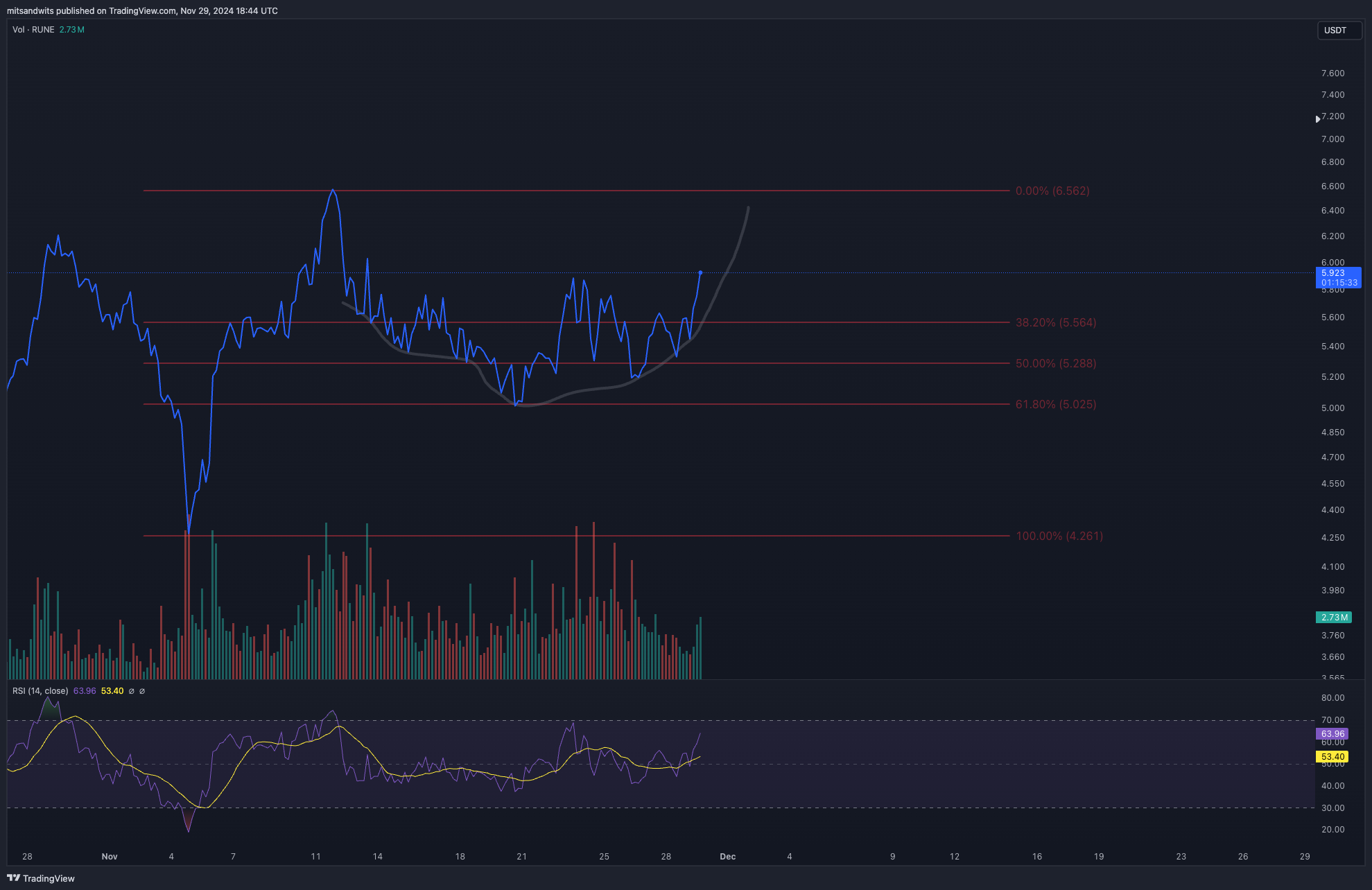Click the 3.760 price axis label

point(1333,636)
